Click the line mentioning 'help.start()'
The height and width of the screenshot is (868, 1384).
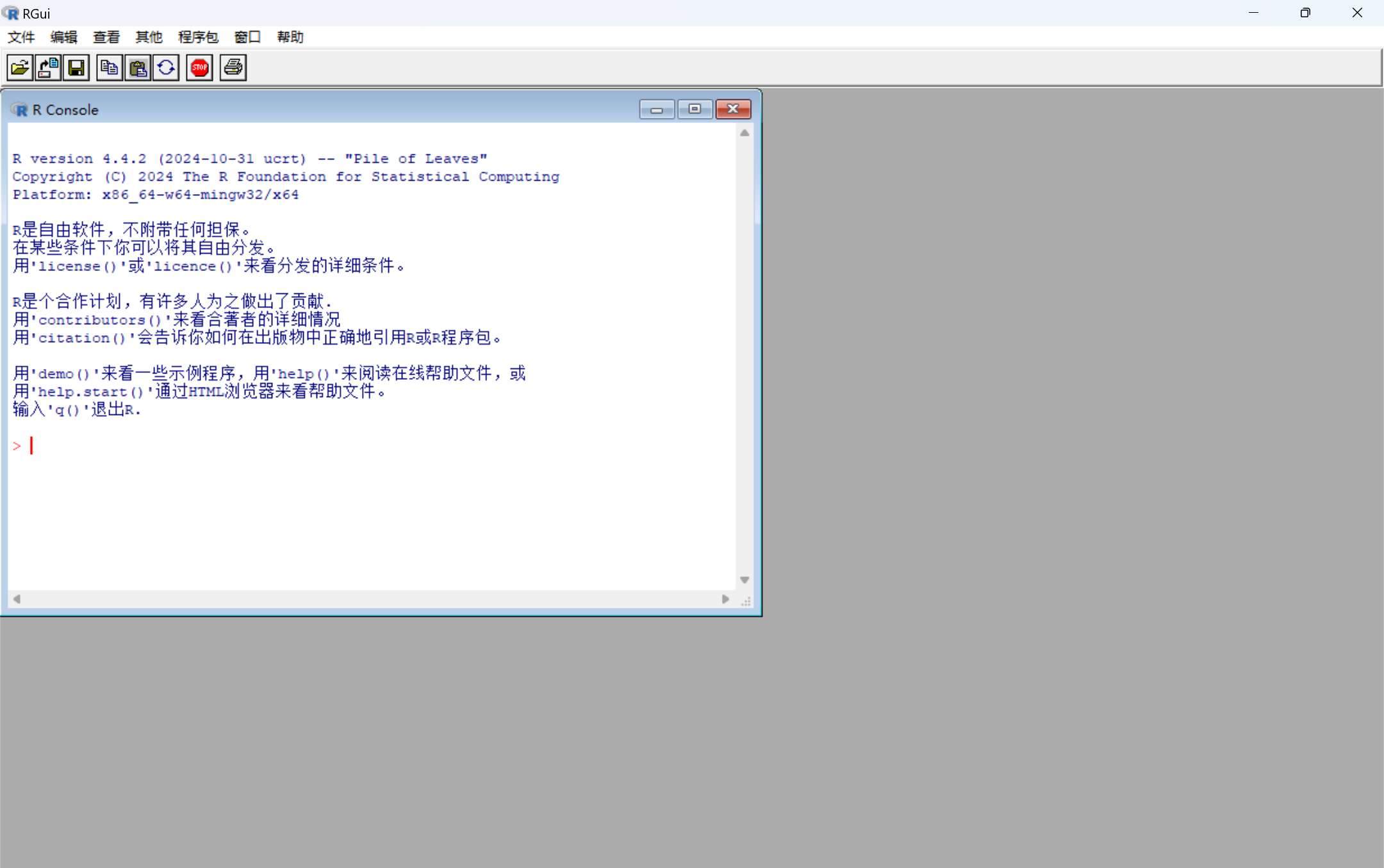click(199, 391)
